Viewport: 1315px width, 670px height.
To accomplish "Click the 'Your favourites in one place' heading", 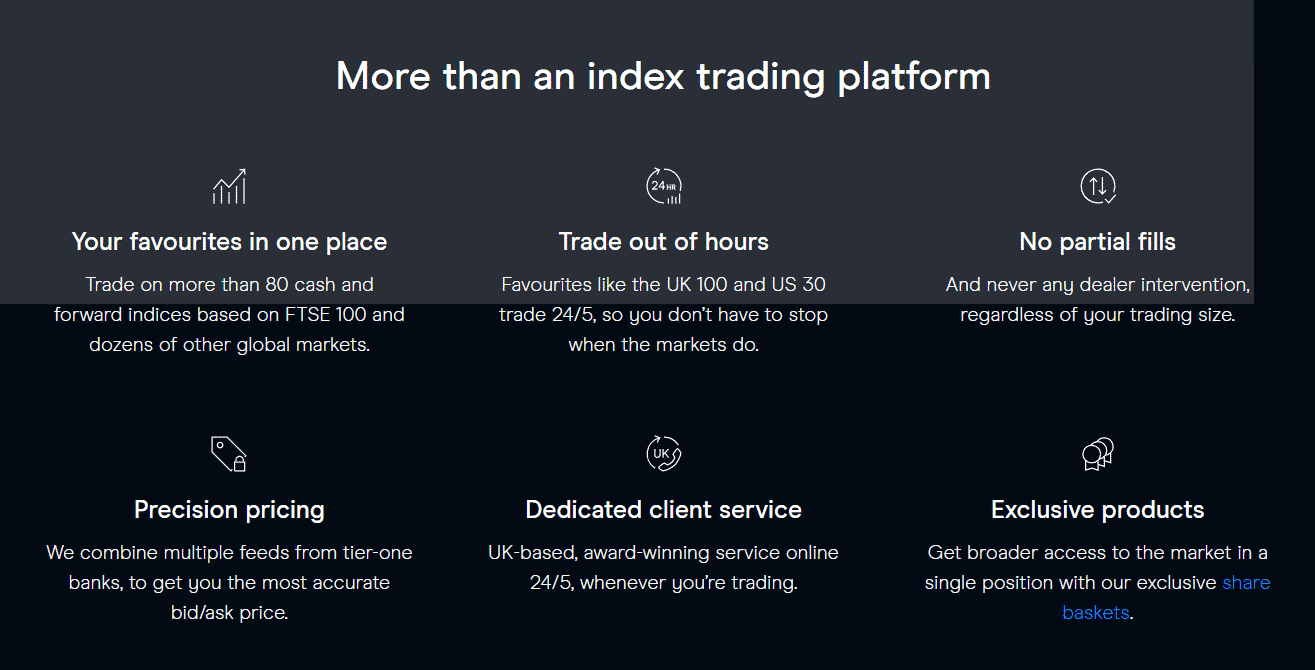I will tap(229, 242).
